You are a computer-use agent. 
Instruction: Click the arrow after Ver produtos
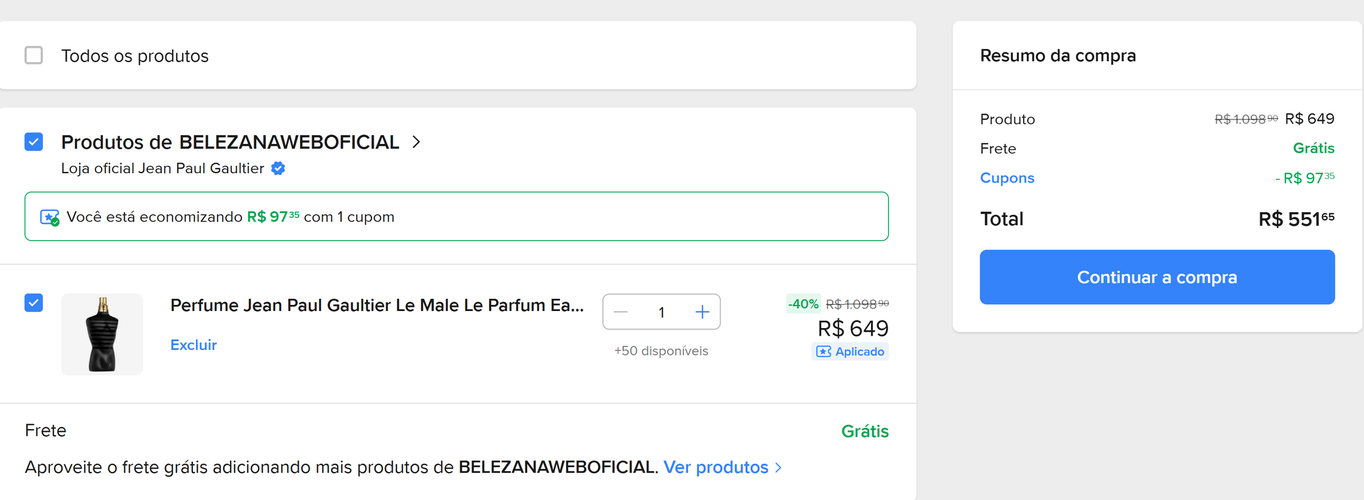(779, 467)
